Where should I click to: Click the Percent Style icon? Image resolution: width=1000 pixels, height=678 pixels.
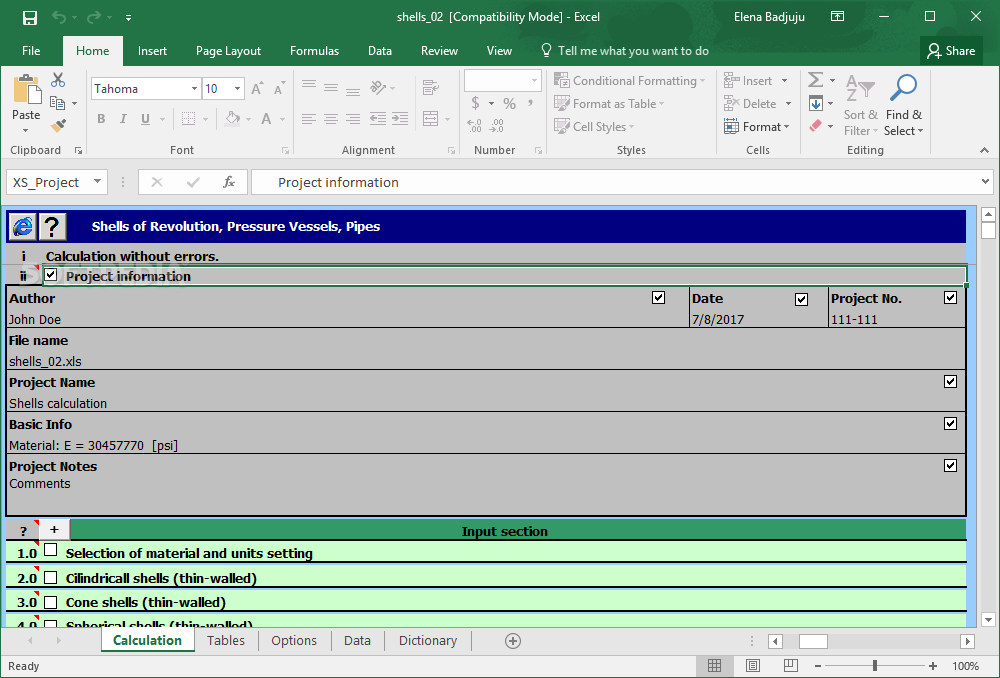pos(509,103)
